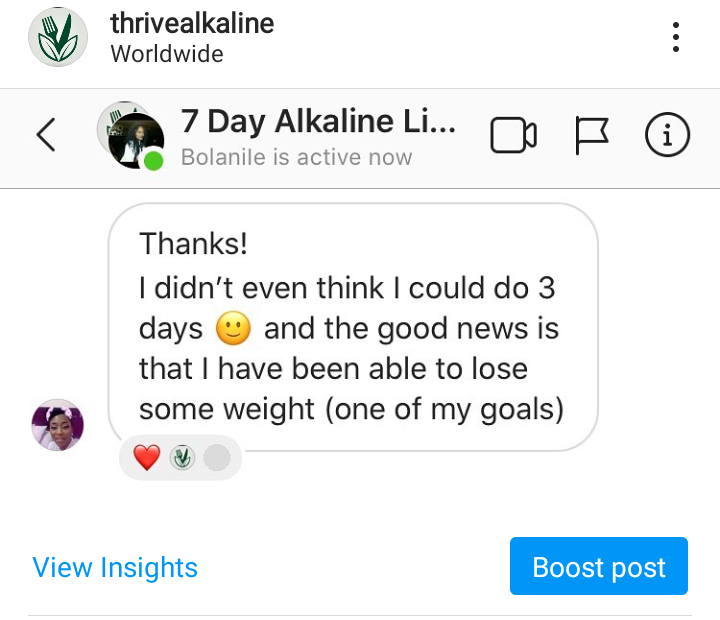Viewport: 720px width, 620px height.
Task: Click the flag icon in the chat header
Action: click(591, 136)
